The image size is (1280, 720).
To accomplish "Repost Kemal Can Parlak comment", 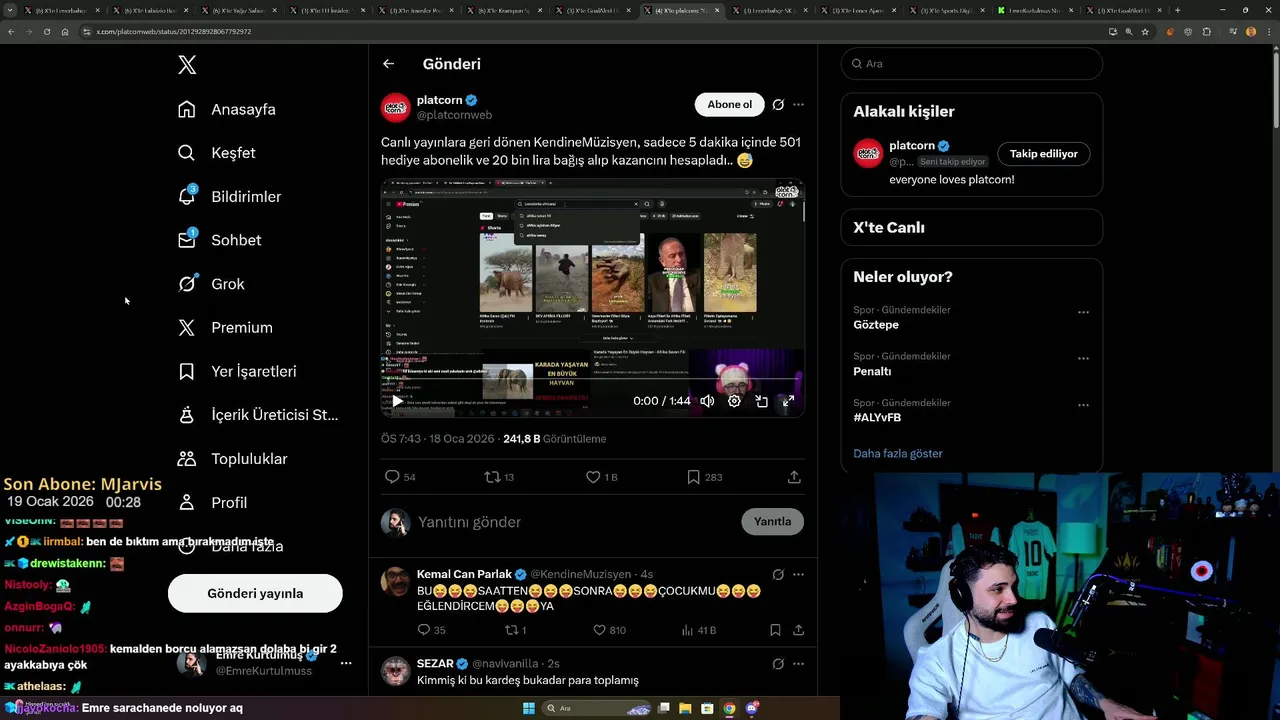I will 515,630.
